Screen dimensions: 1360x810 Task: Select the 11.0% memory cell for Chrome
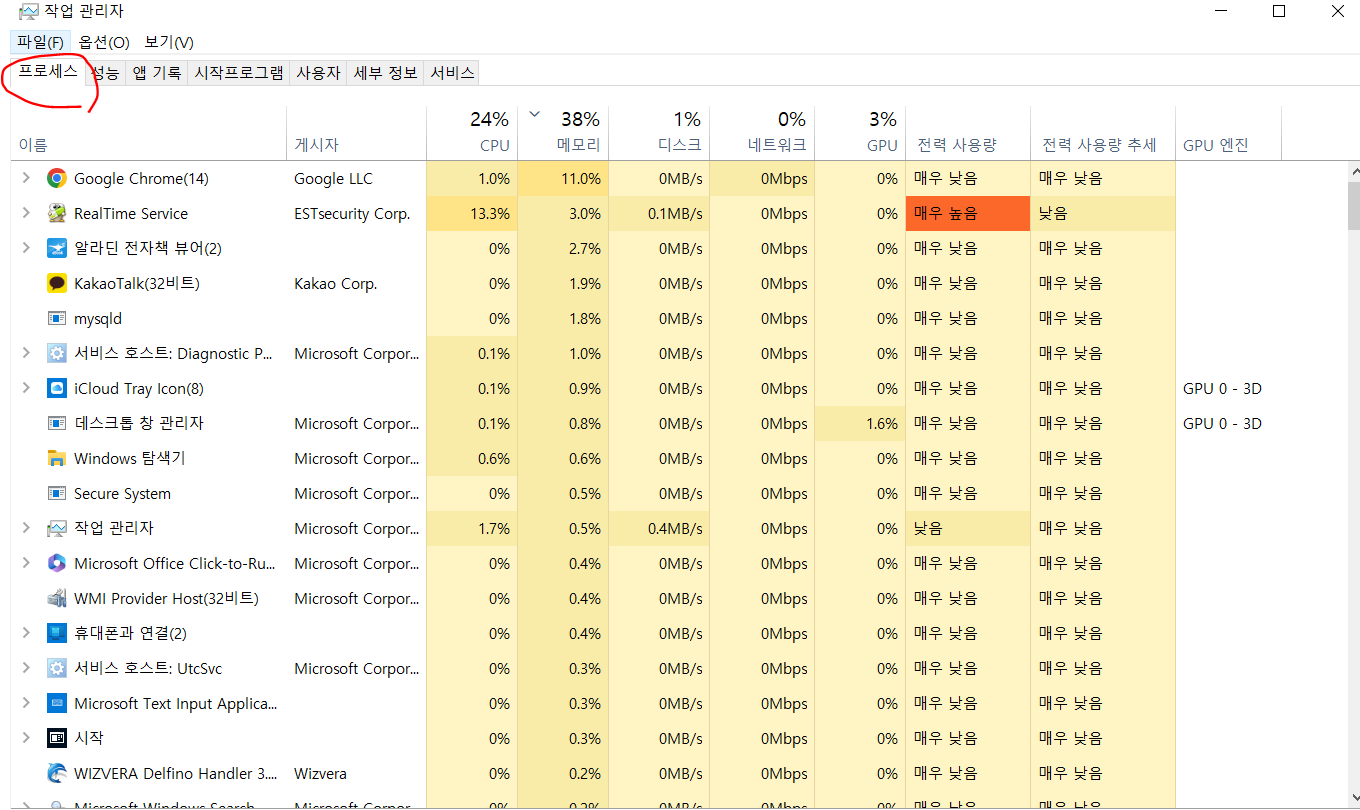563,179
